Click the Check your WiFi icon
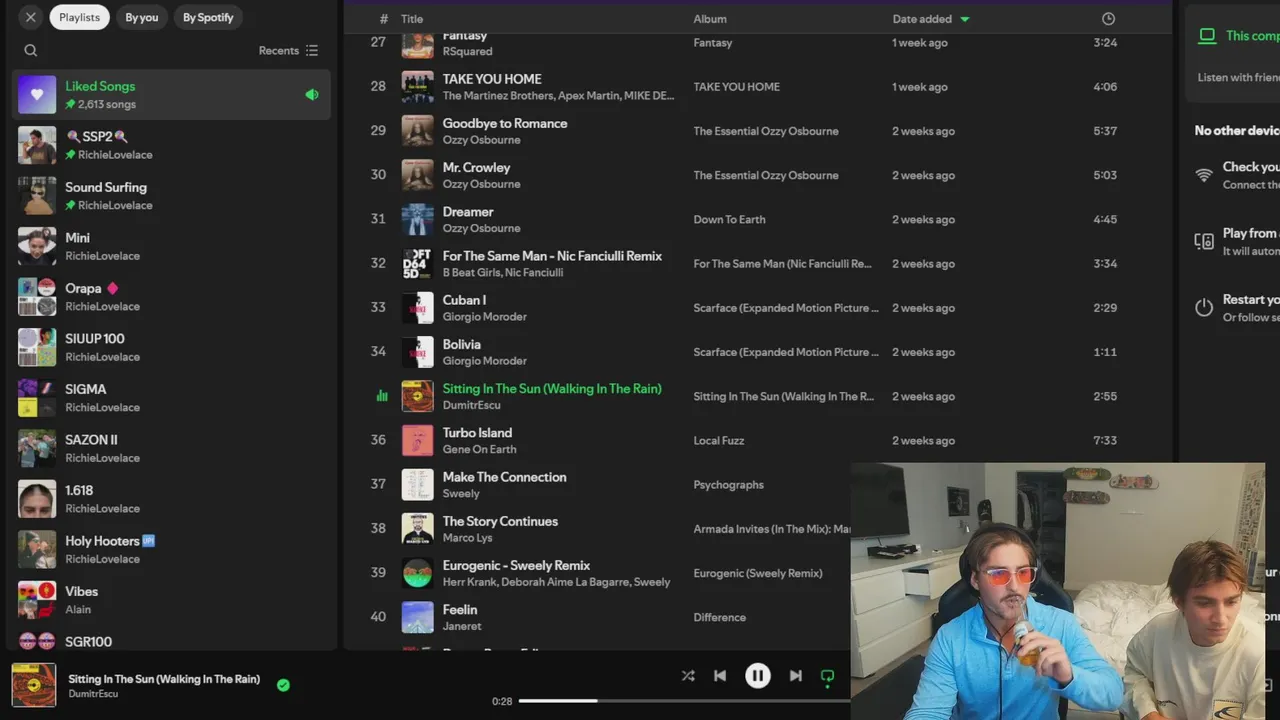Screen dimensions: 1280x720 pyautogui.click(x=1204, y=175)
